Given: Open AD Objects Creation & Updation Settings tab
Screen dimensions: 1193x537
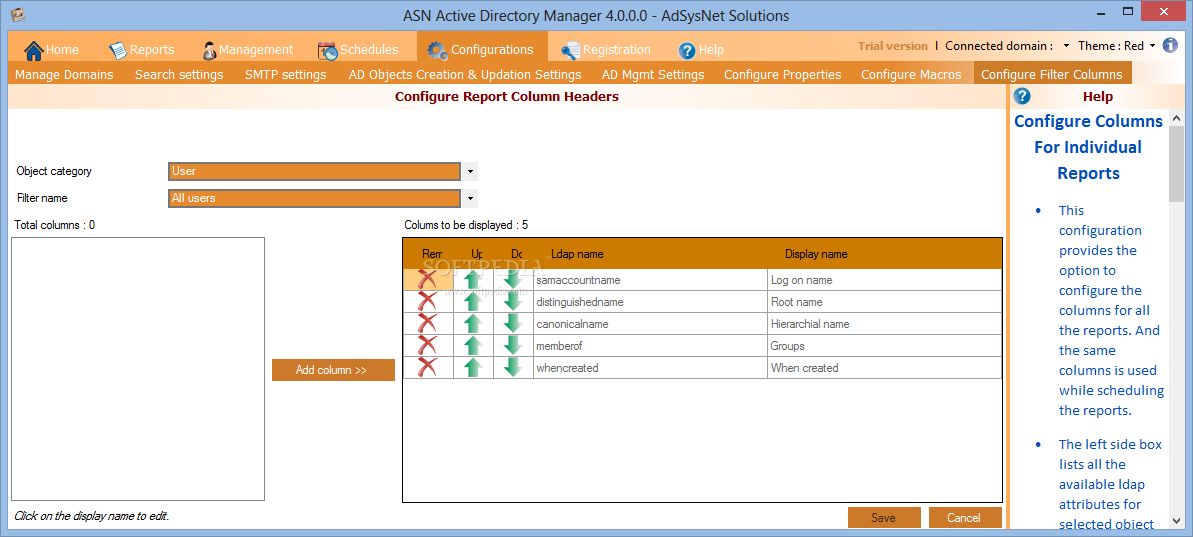Looking at the screenshot, I should [465, 75].
